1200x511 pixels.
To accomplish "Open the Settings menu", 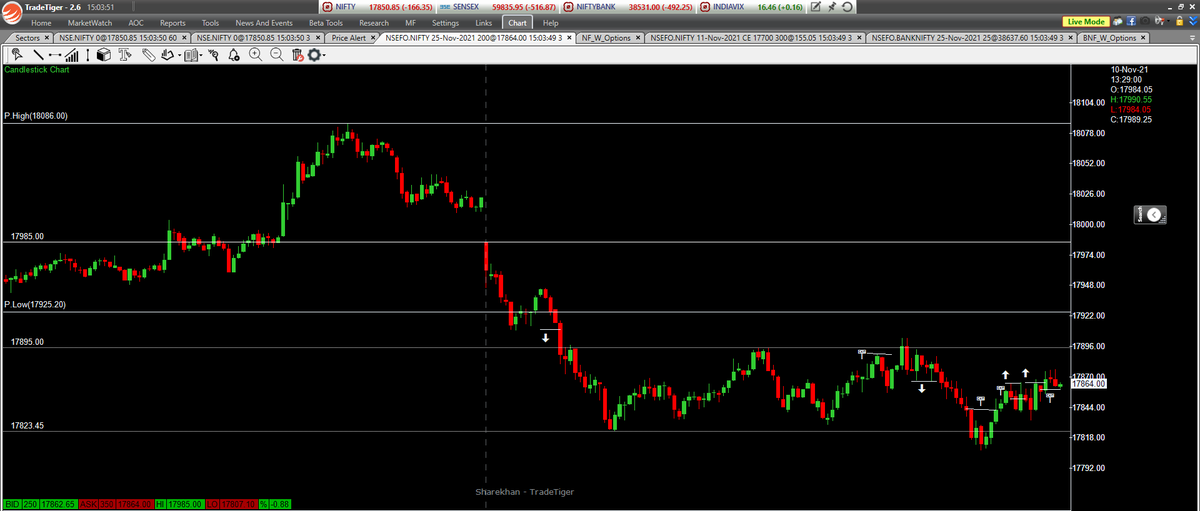I will coord(446,22).
